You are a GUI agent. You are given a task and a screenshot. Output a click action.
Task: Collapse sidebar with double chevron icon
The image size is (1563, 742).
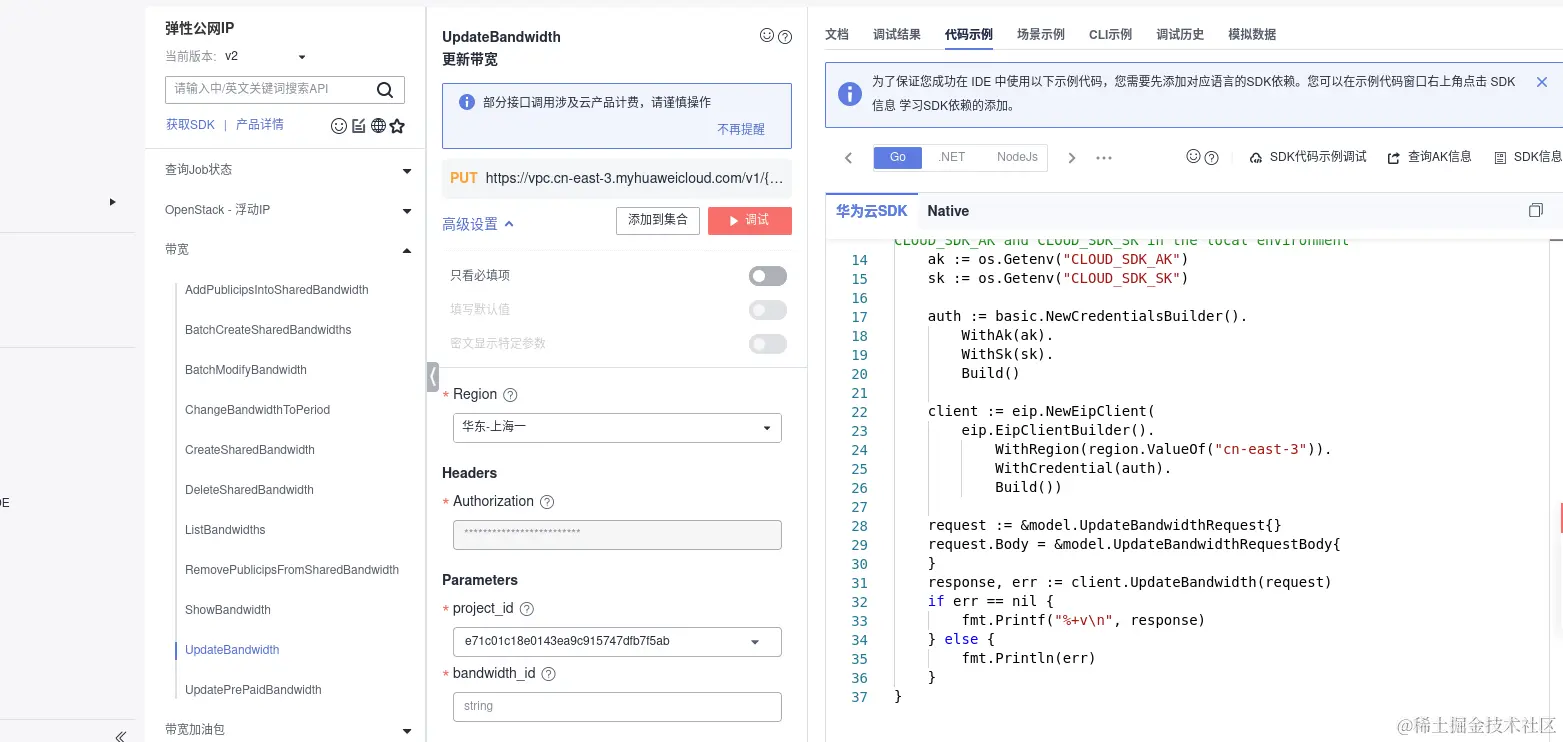pyautogui.click(x=120, y=736)
